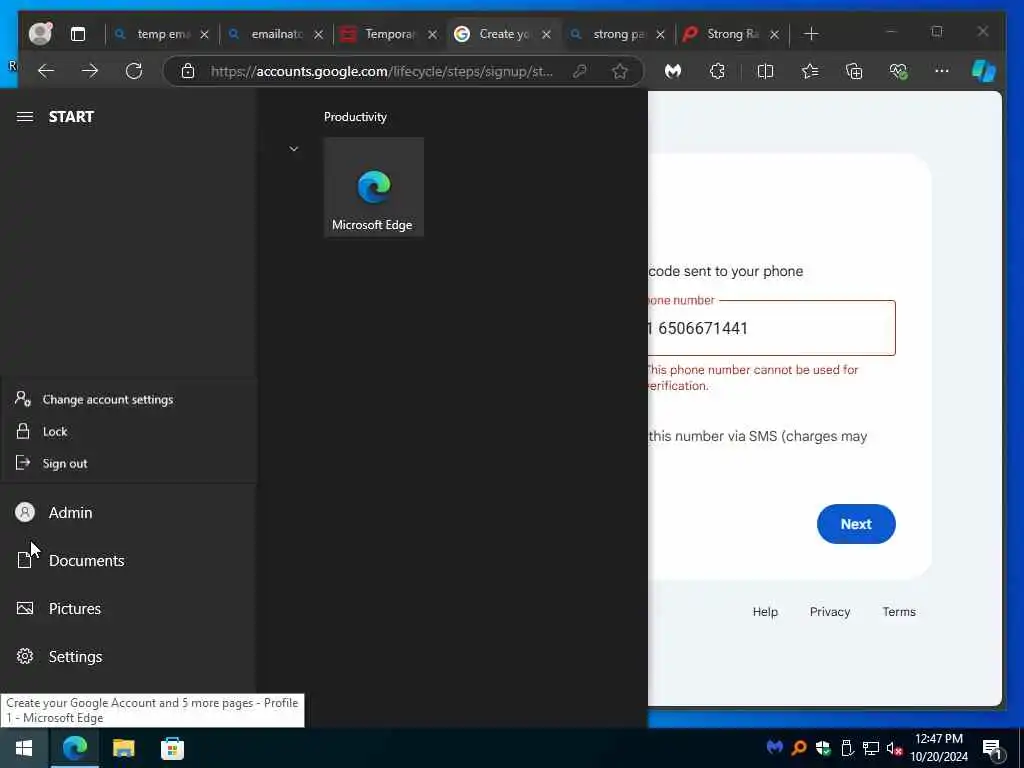Click the Windows Start button
Viewport: 1024px width, 768px height.
tap(24, 748)
